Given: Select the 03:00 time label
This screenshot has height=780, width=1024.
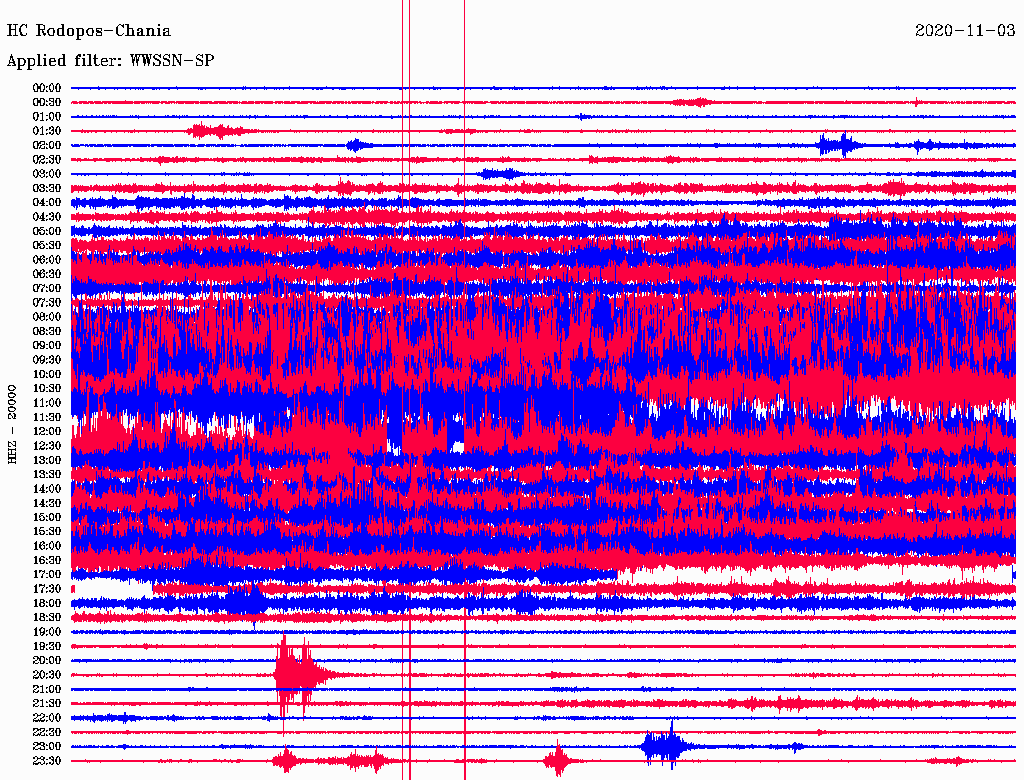Looking at the screenshot, I should [47, 174].
